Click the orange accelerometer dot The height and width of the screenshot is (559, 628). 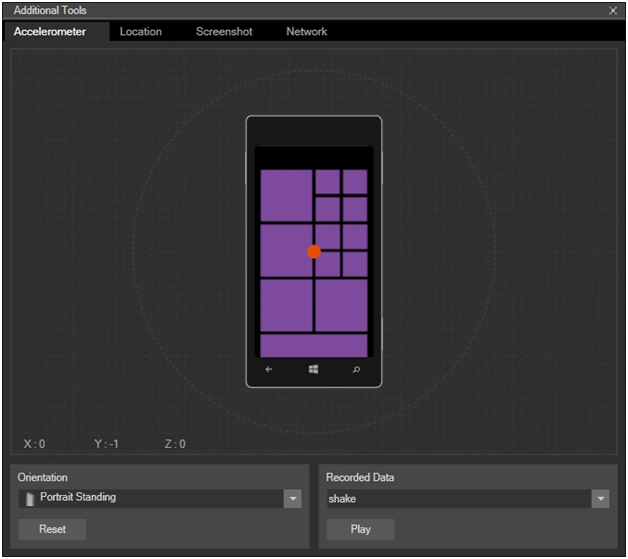tap(314, 252)
